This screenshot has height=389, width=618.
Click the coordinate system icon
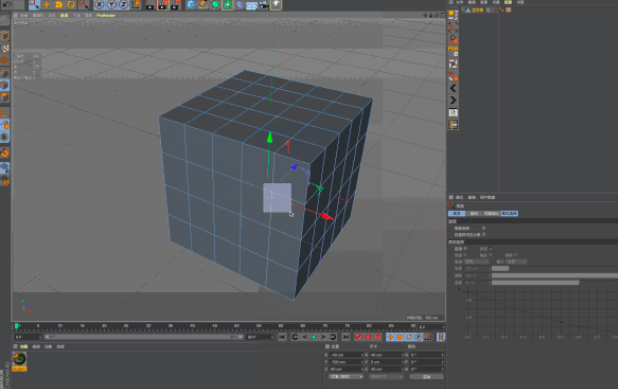pyautogui.click(x=136, y=4)
